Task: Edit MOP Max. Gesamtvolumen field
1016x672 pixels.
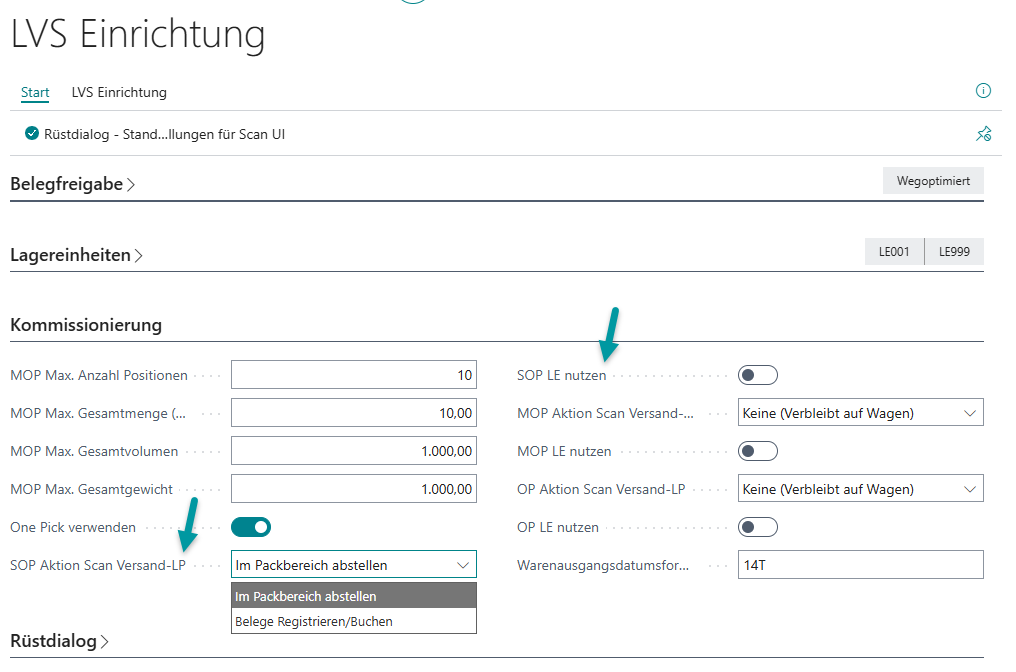Action: 354,451
